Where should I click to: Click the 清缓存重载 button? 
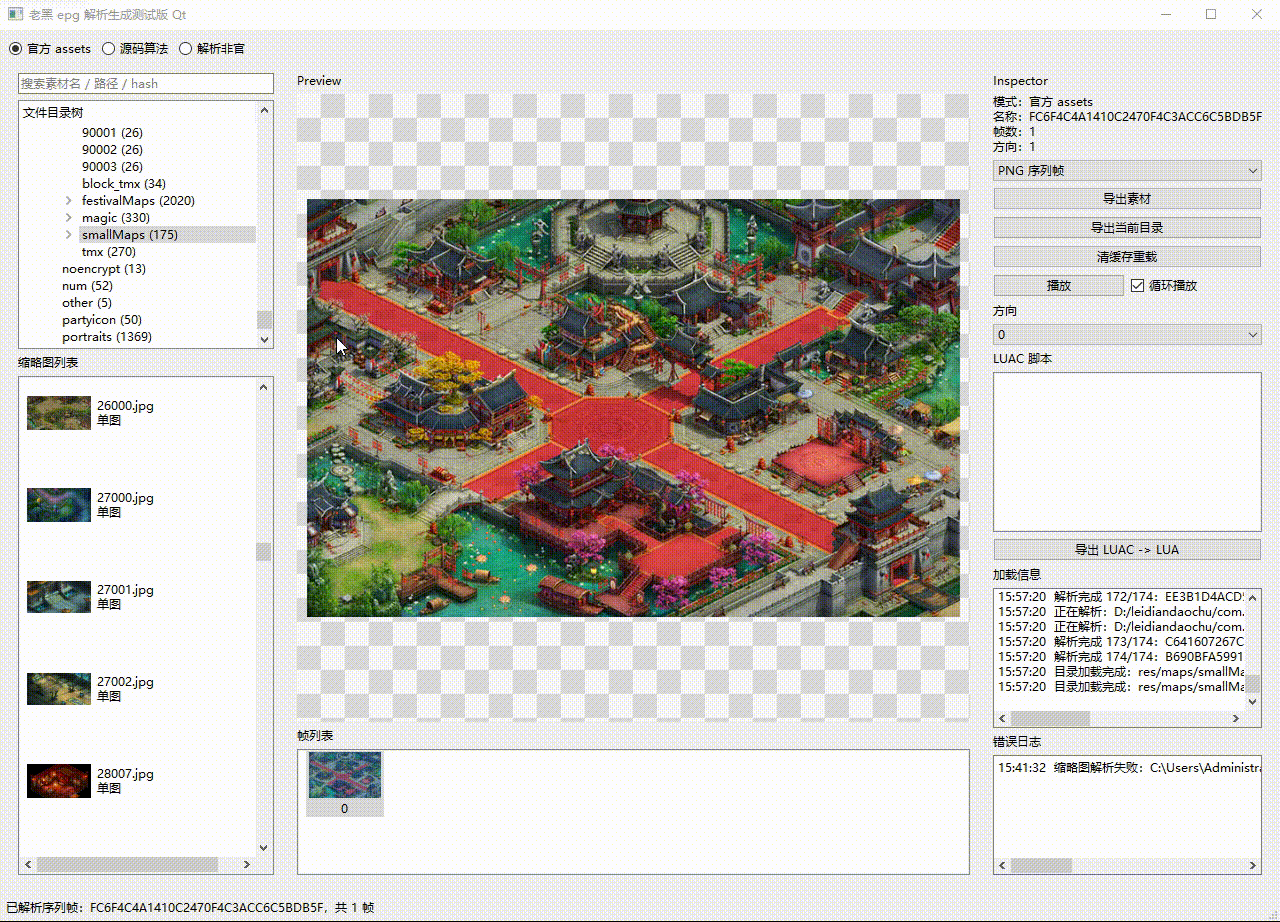pos(1127,257)
